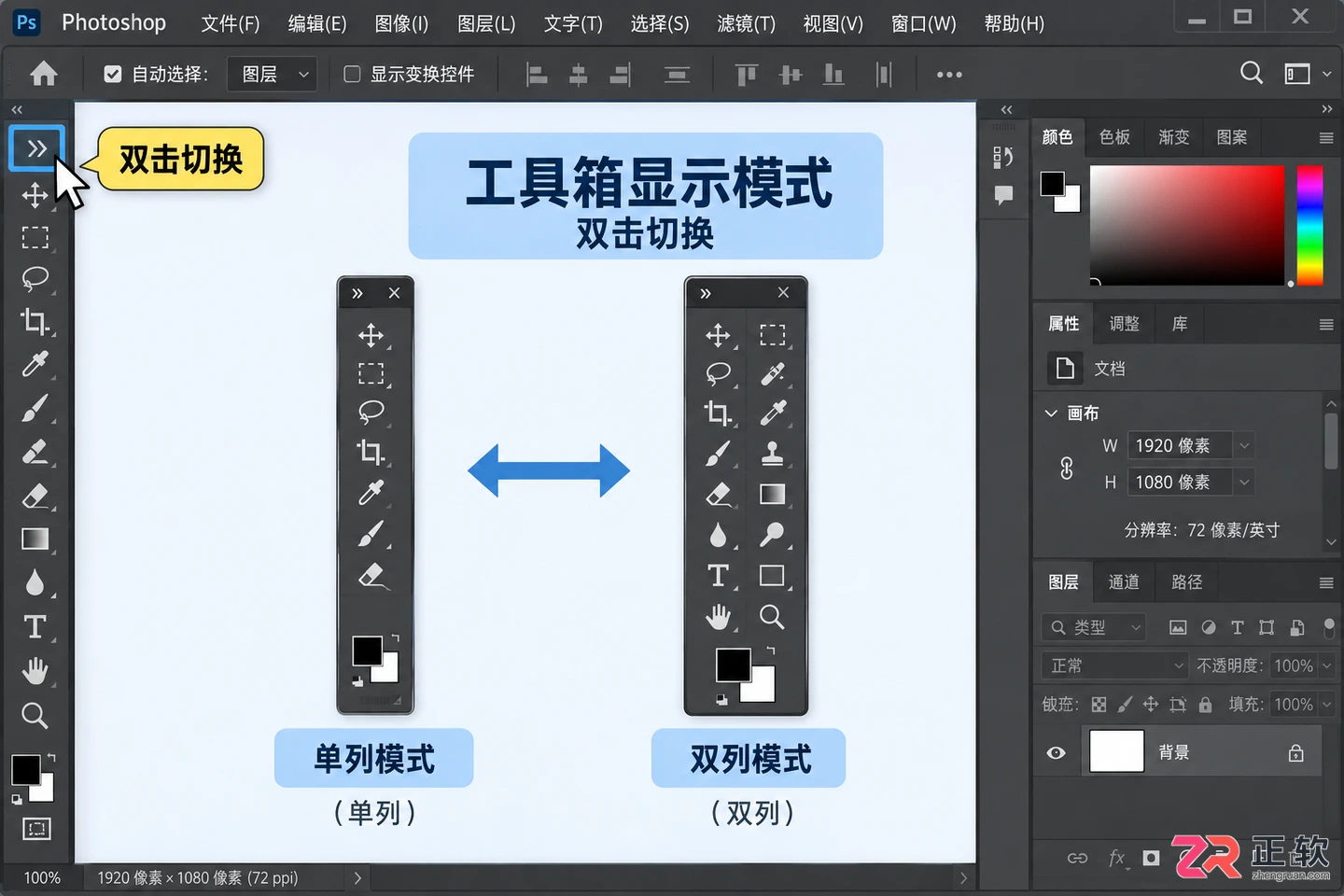This screenshot has height=896, width=1344.
Task: Add a layer mask icon
Action: click(1151, 858)
